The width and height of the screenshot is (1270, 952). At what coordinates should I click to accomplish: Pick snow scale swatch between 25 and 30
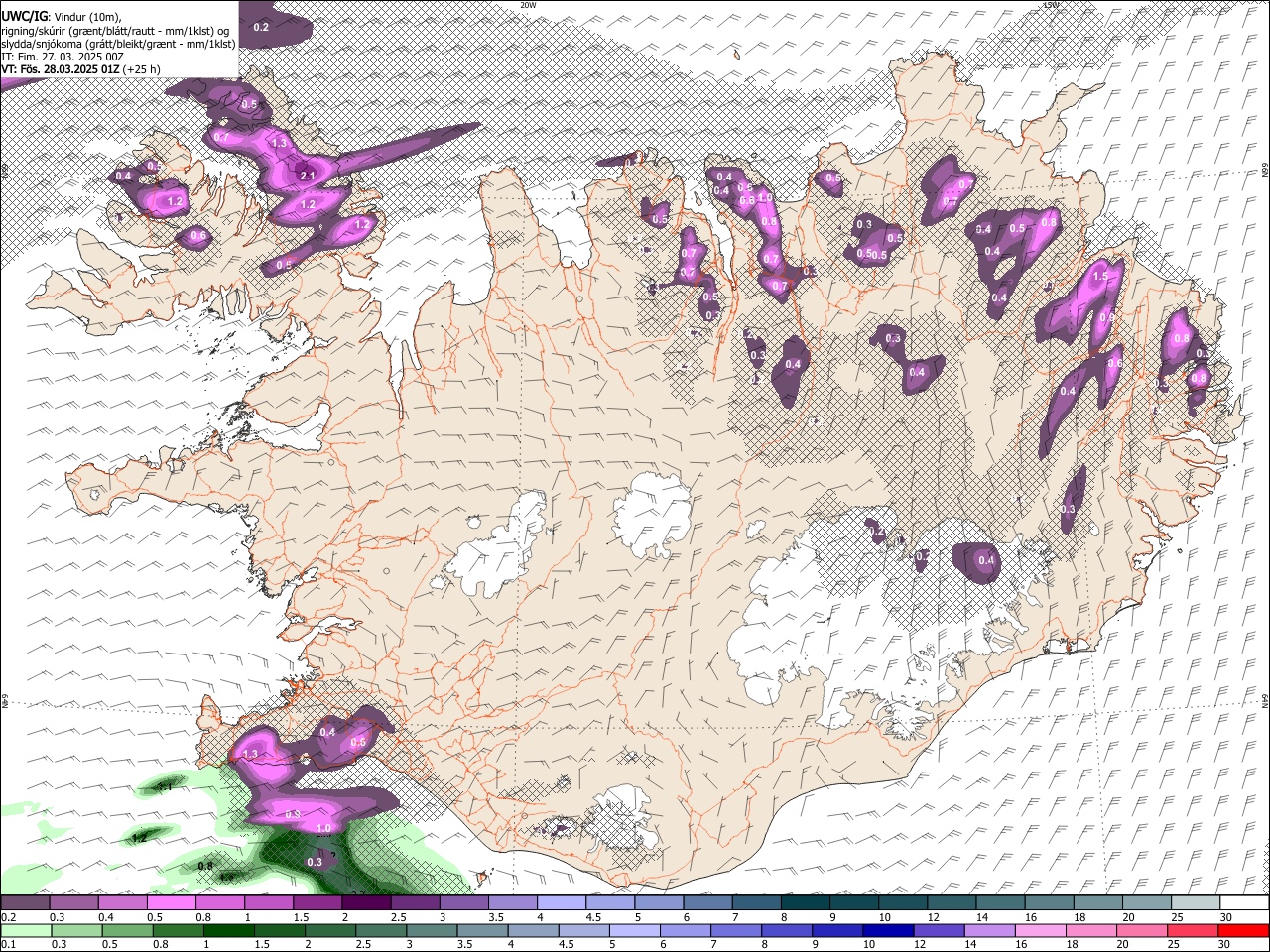(1196, 902)
